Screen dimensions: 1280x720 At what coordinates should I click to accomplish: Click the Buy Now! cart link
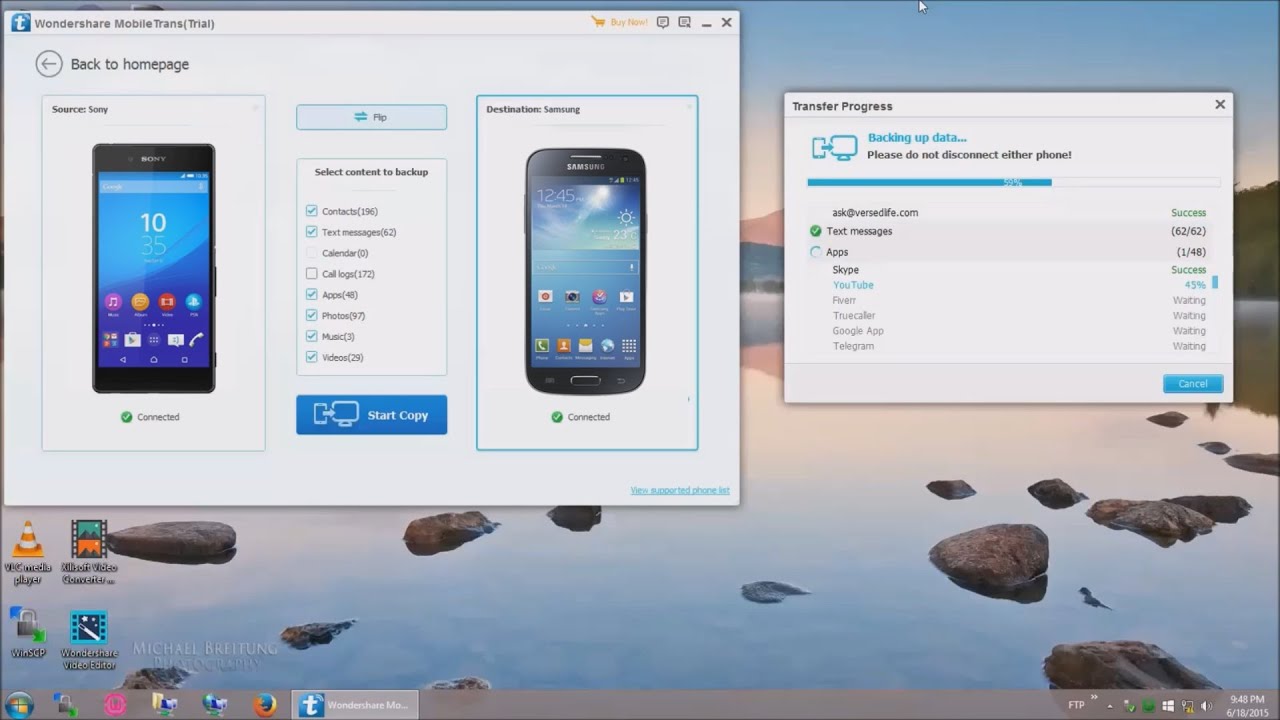[x=619, y=22]
